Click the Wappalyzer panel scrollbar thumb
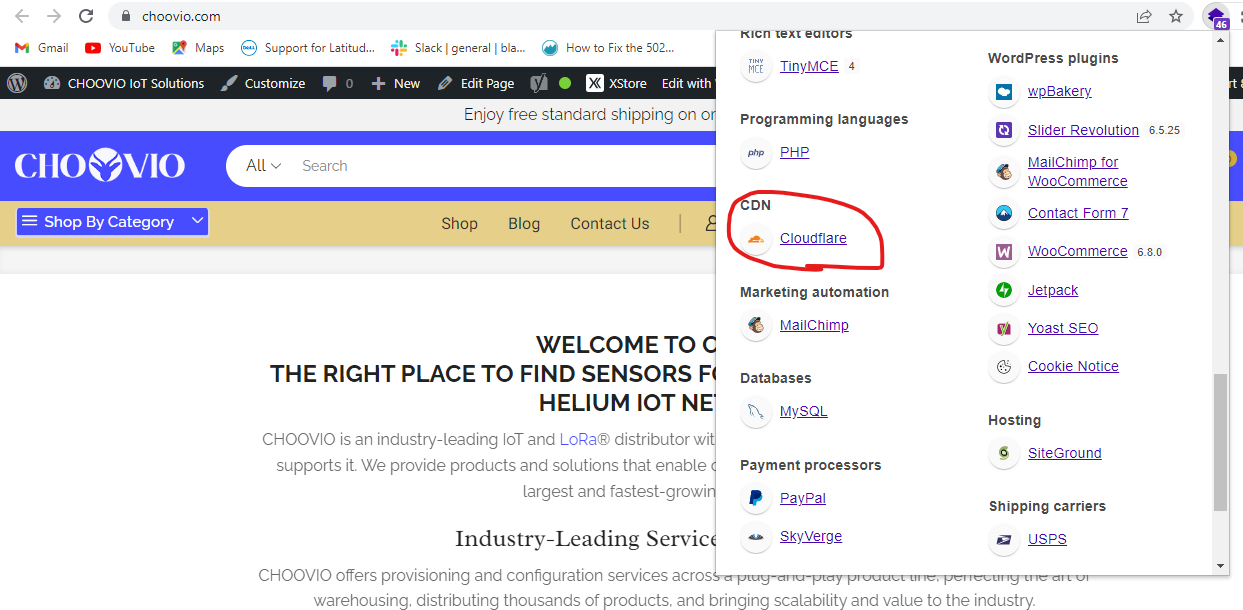The height and width of the screenshot is (610, 1243). pyautogui.click(x=1219, y=442)
